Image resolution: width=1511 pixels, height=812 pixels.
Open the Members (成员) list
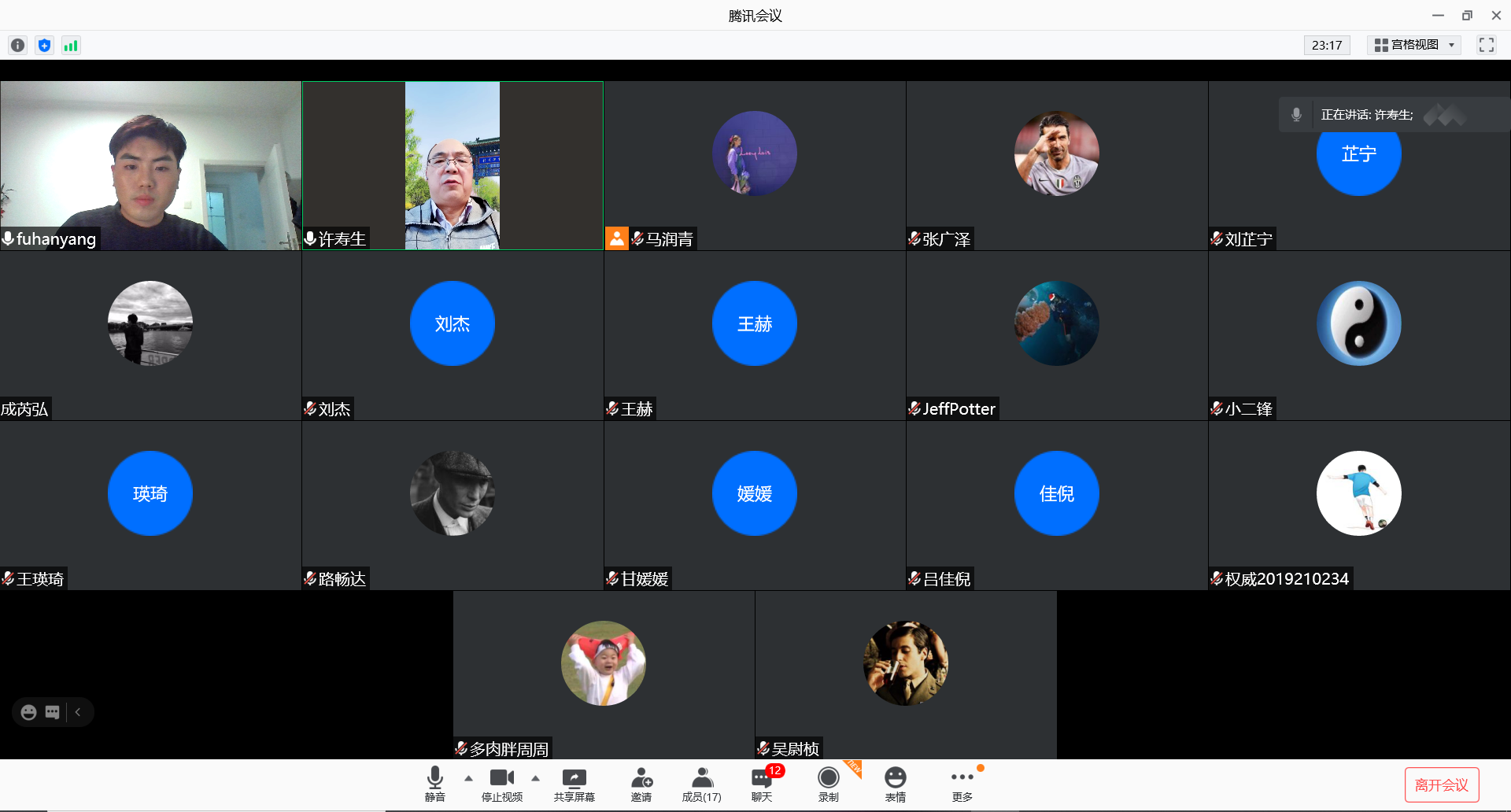coord(701,784)
